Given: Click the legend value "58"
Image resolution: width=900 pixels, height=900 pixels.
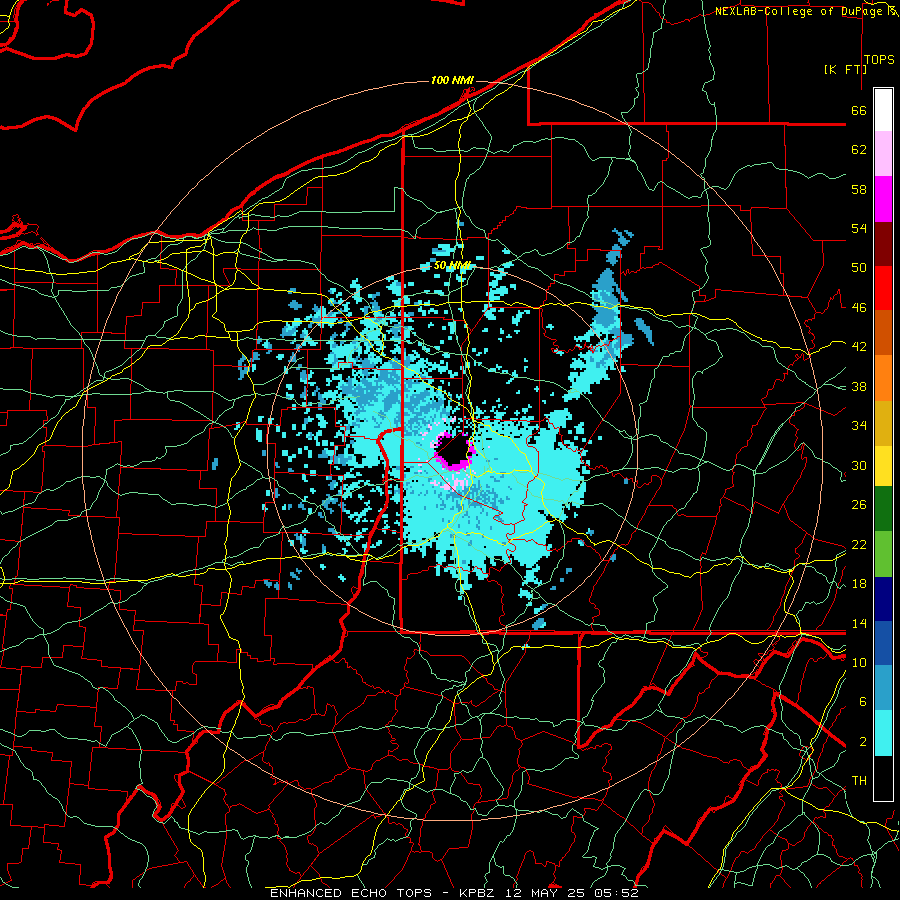Looking at the screenshot, I should point(859,189).
